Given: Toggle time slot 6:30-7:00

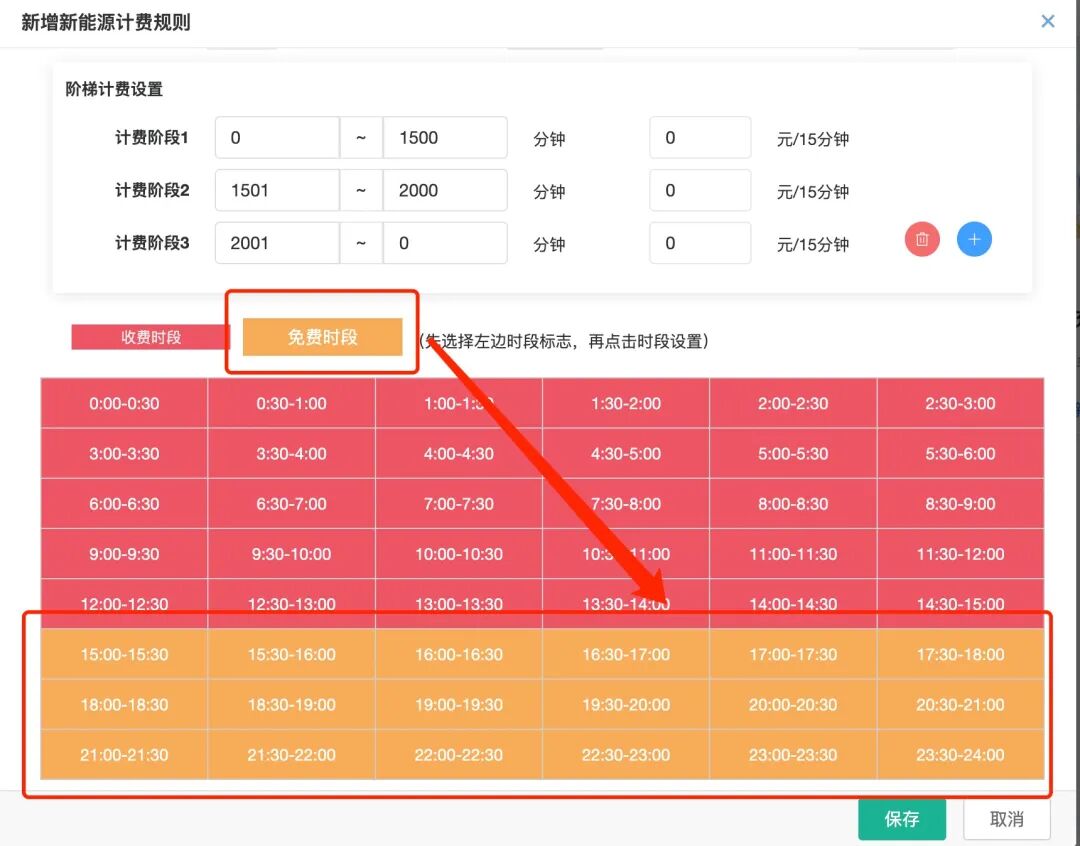Looking at the screenshot, I should point(291,504).
